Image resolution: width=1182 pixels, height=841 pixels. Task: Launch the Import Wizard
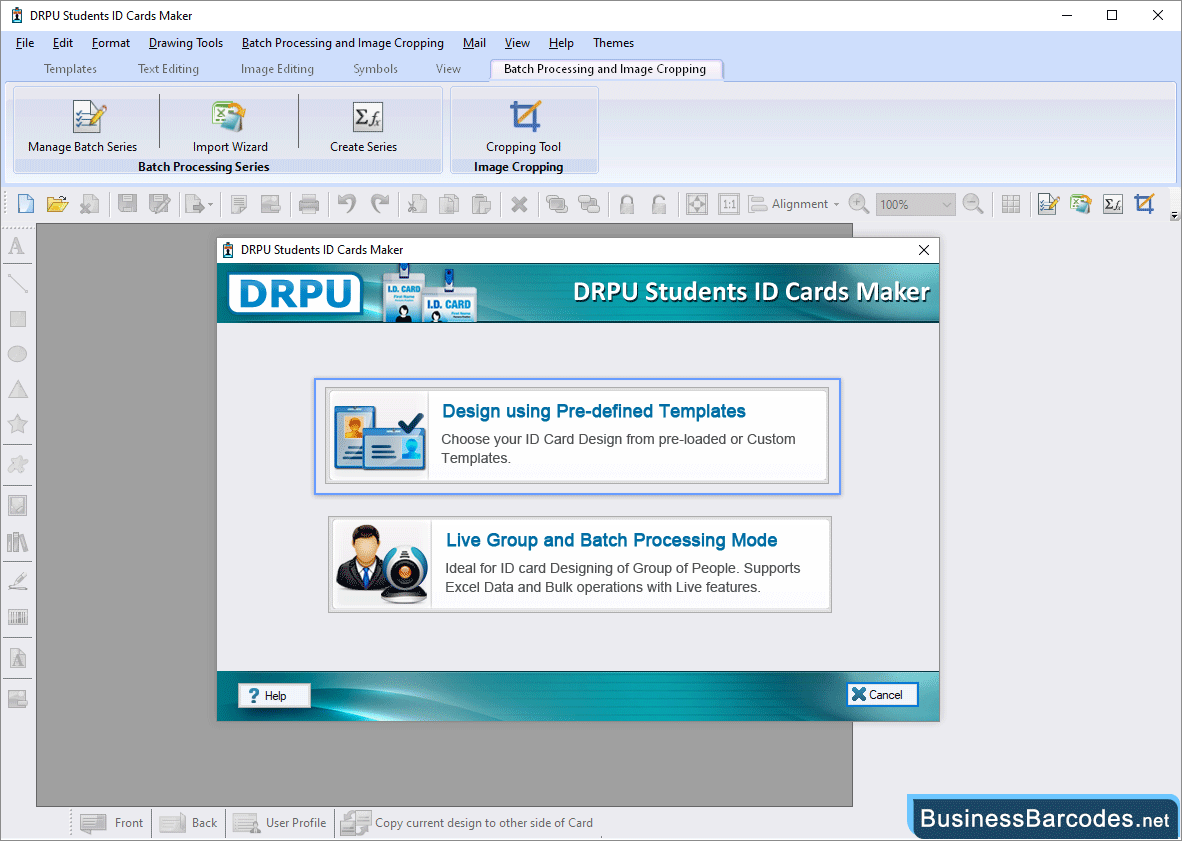click(x=230, y=126)
